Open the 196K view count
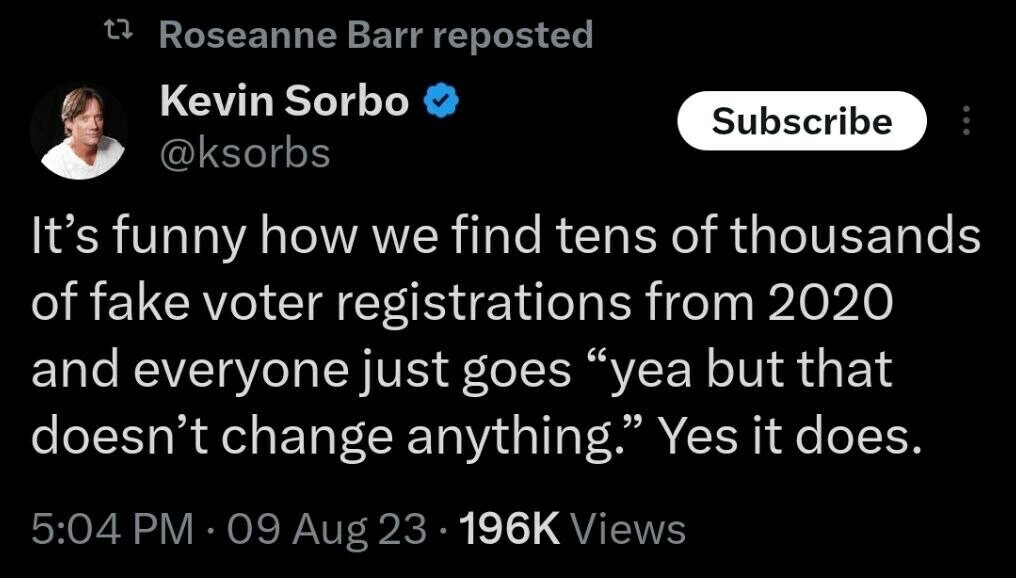The height and width of the screenshot is (578, 1016). pyautogui.click(x=514, y=528)
